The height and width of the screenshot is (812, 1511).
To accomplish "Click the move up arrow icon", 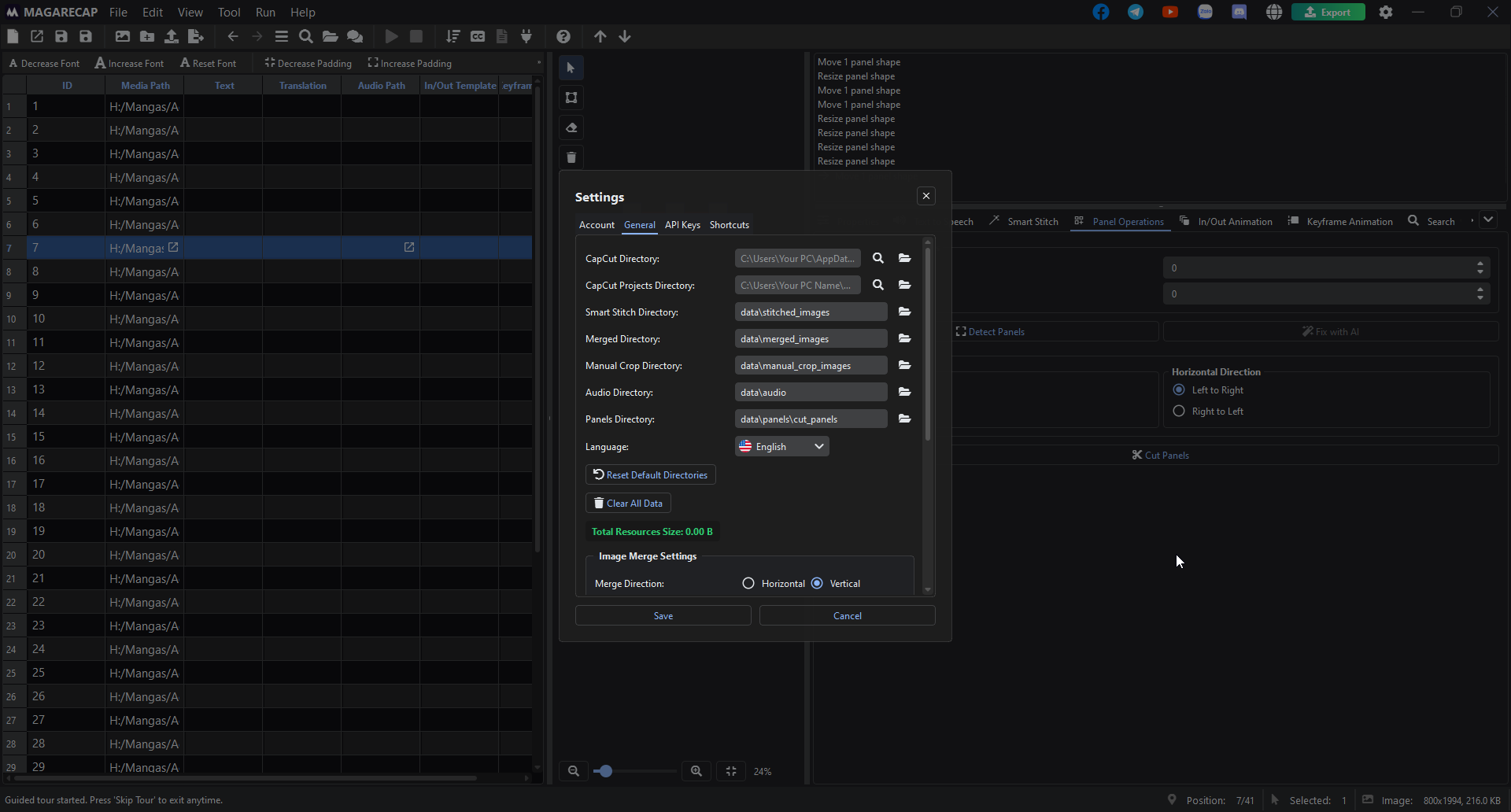I will pyautogui.click(x=600, y=36).
